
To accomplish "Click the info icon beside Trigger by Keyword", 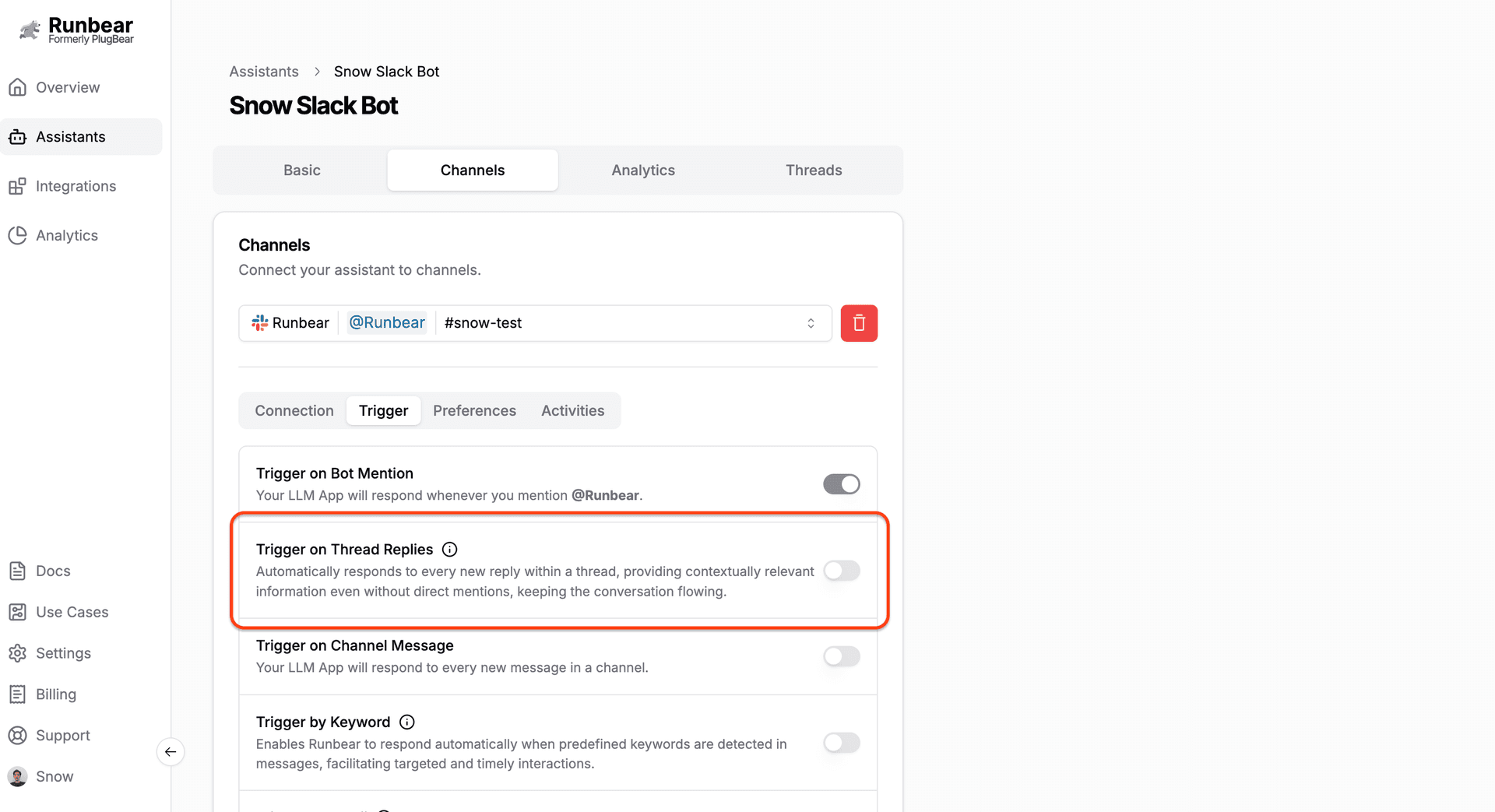I will click(406, 722).
